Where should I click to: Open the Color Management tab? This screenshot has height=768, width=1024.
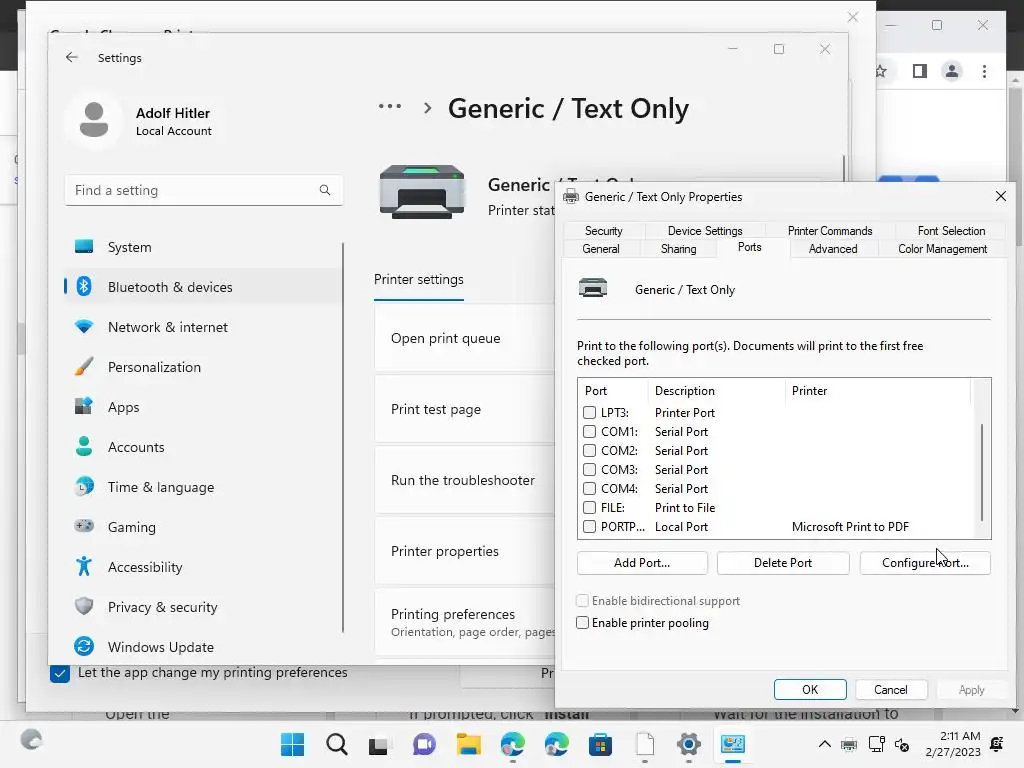[942, 249]
